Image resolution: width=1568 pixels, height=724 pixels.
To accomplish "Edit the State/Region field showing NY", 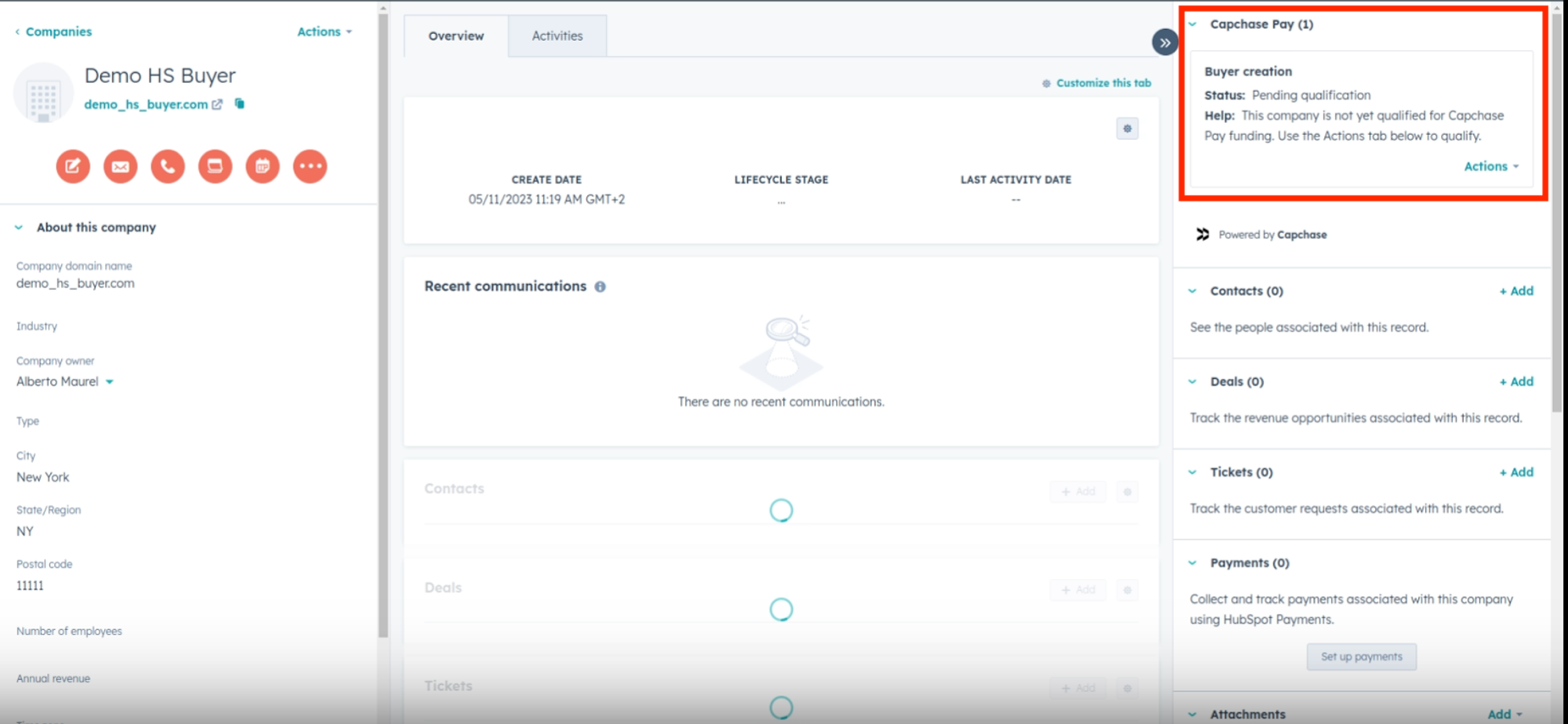I will (25, 532).
